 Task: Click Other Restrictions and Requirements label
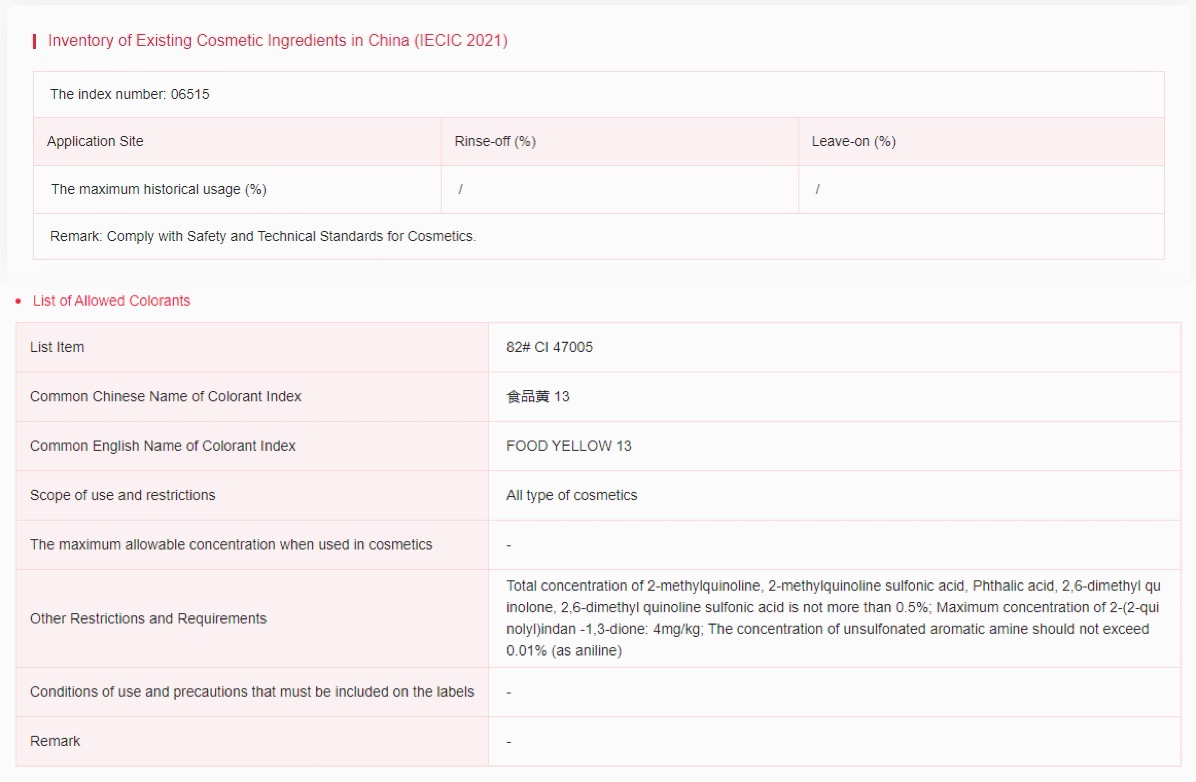(x=148, y=619)
